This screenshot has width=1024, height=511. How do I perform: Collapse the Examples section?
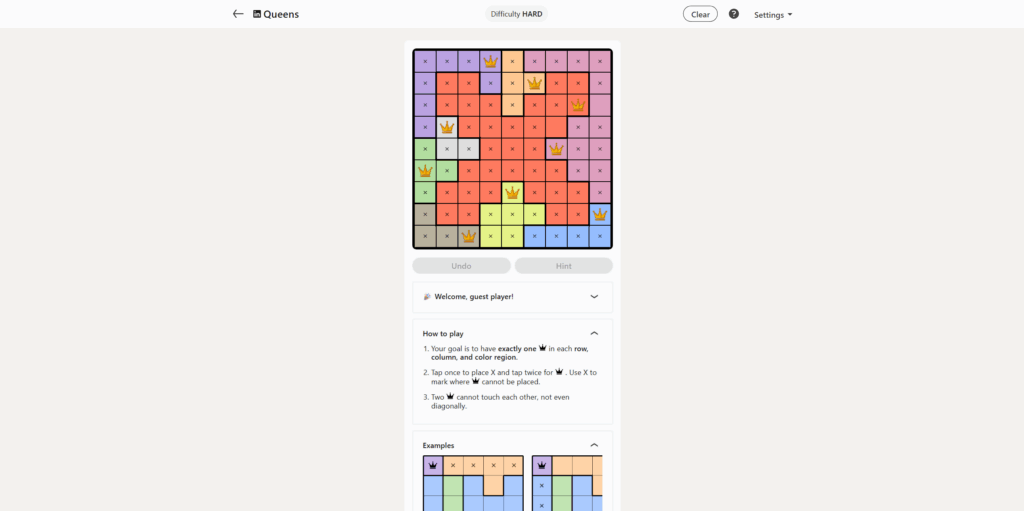[594, 445]
